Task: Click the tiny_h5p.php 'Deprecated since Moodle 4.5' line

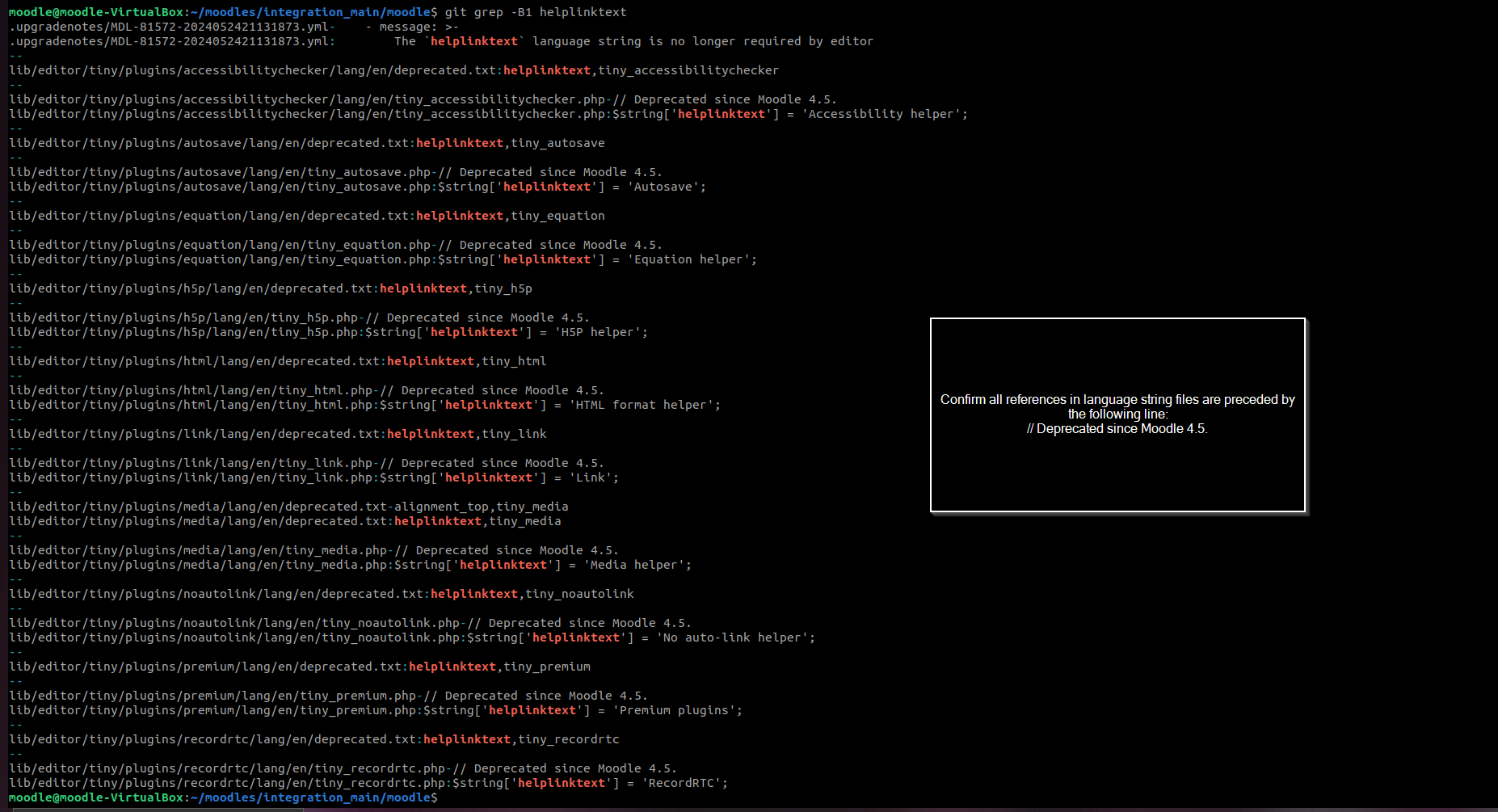Action: pos(300,318)
